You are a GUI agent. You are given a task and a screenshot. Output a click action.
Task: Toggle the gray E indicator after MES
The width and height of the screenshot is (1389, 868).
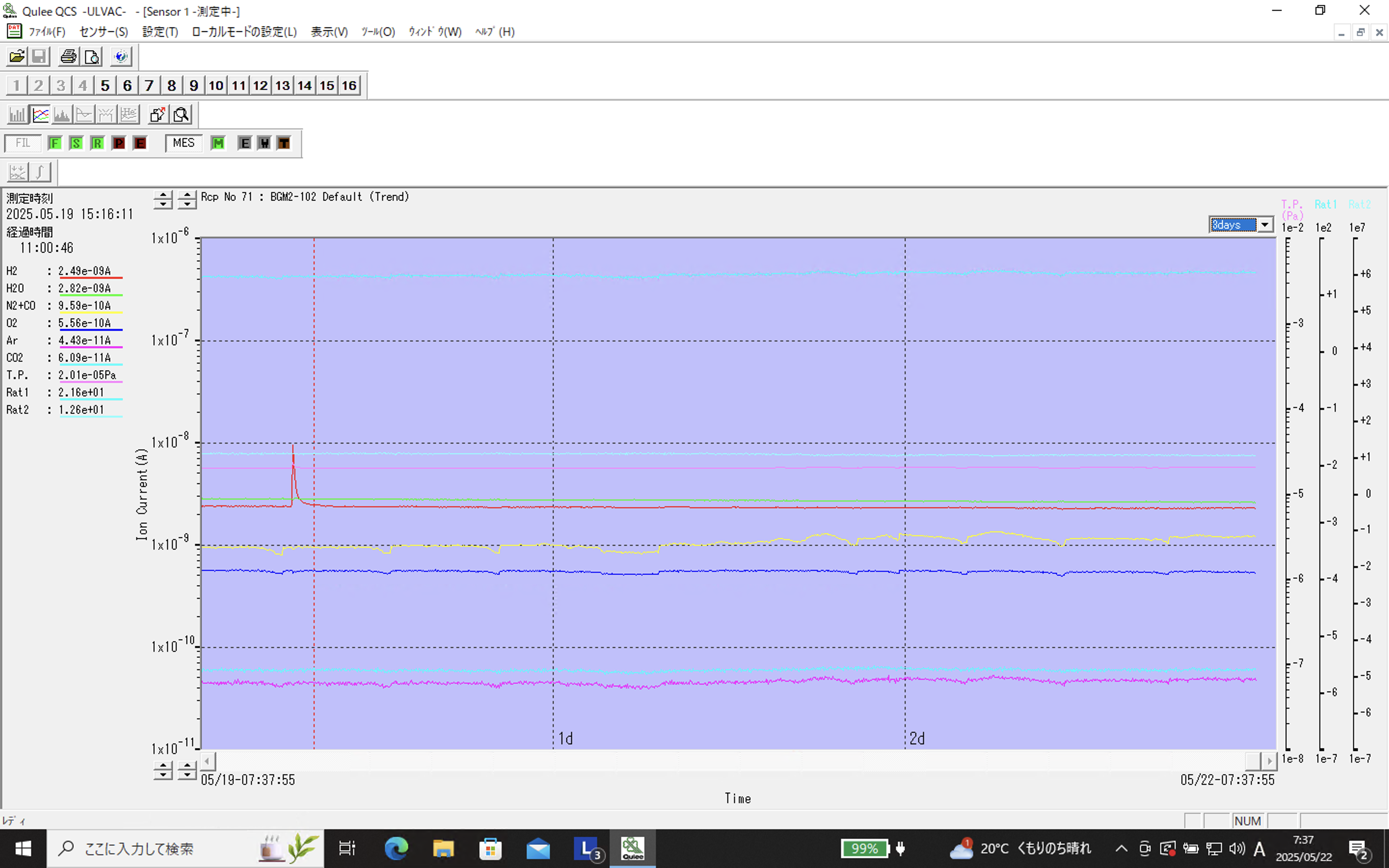tap(245, 143)
